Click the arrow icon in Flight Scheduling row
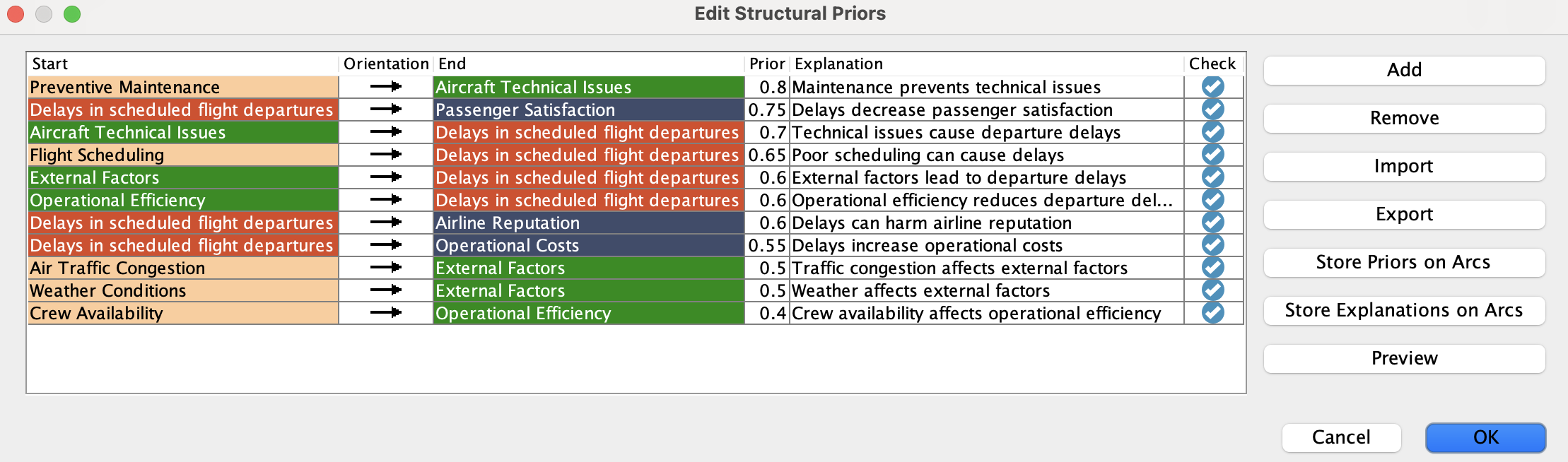The image size is (1568, 462). pyautogui.click(x=386, y=155)
